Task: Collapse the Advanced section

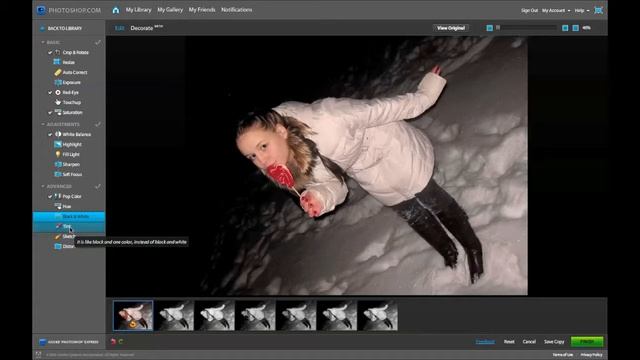Action: (43, 186)
